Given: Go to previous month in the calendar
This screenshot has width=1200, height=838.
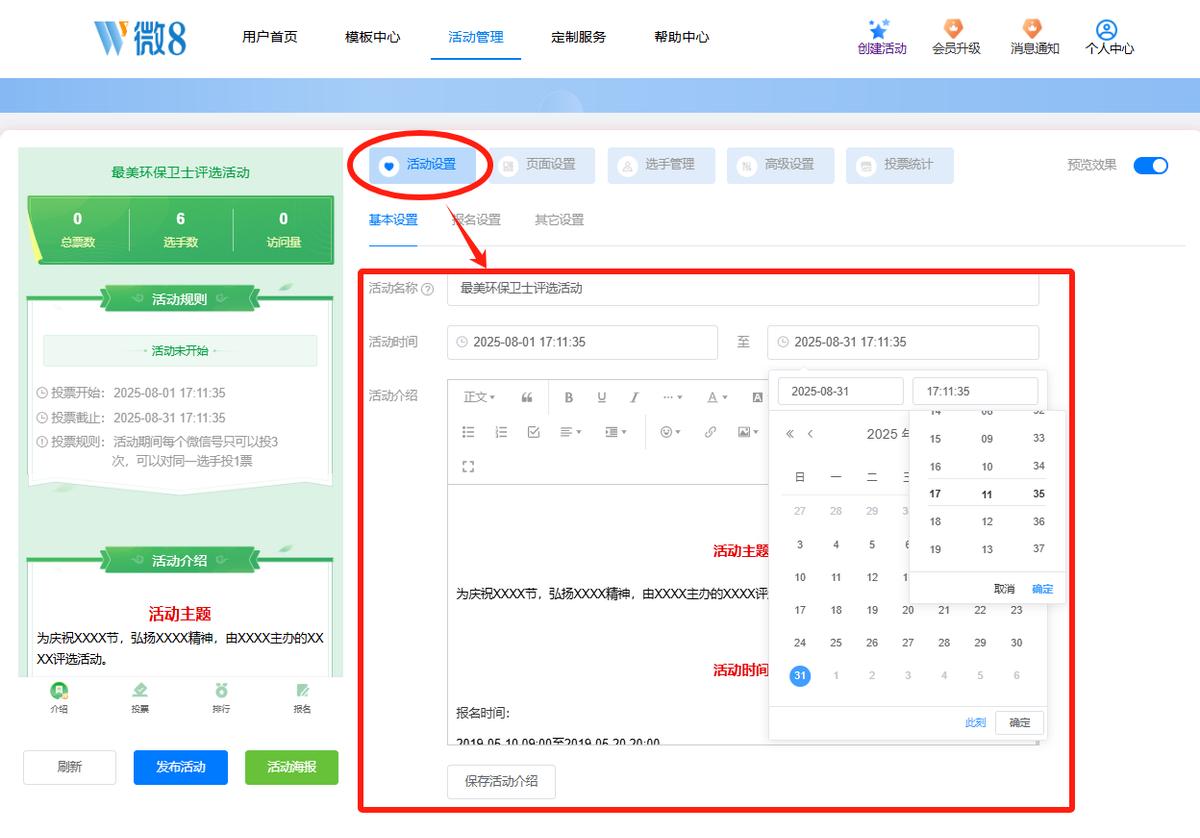Looking at the screenshot, I should coord(810,433).
